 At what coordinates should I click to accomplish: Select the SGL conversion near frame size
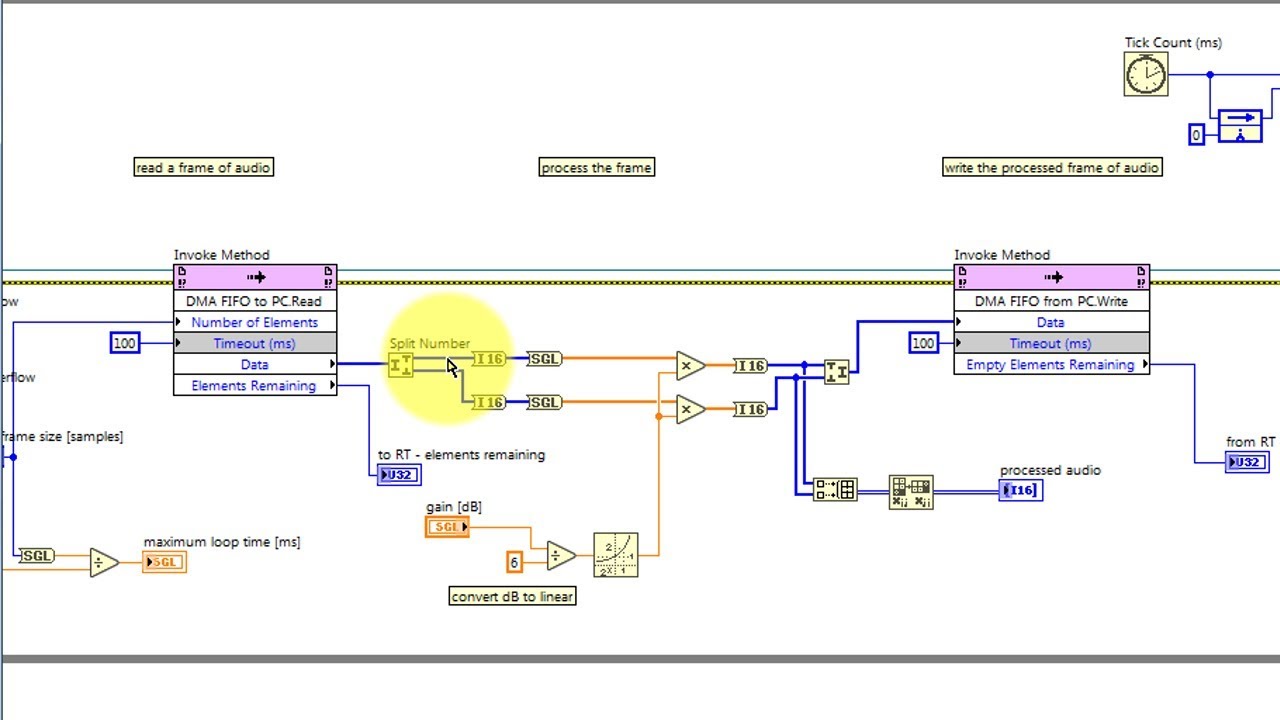37,556
